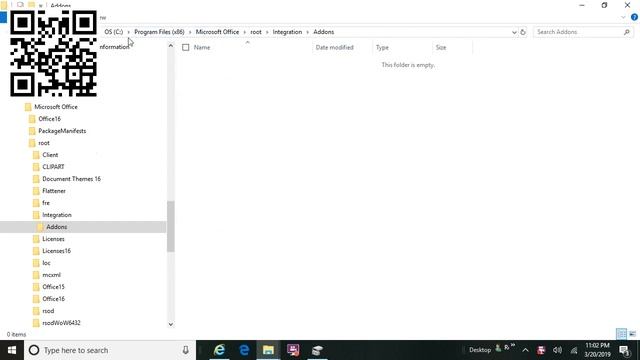640x360 pixels.
Task: Select the root folder in tree
Action: pos(44,143)
